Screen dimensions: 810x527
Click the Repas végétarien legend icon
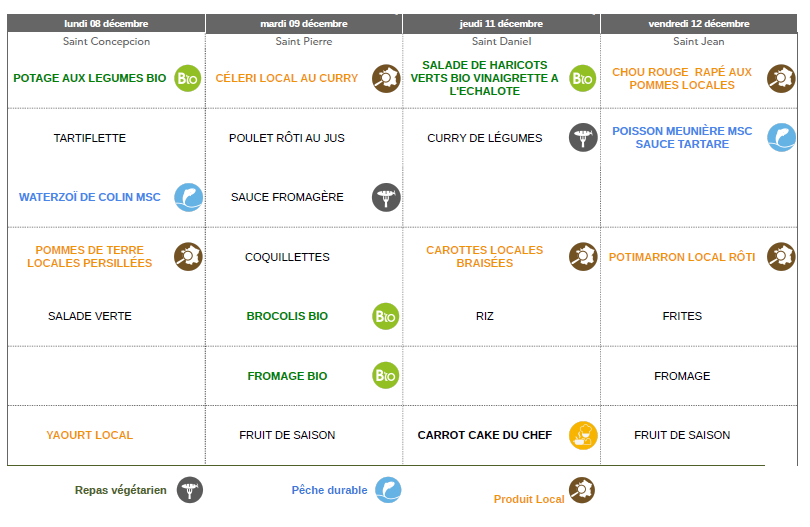(x=190, y=490)
